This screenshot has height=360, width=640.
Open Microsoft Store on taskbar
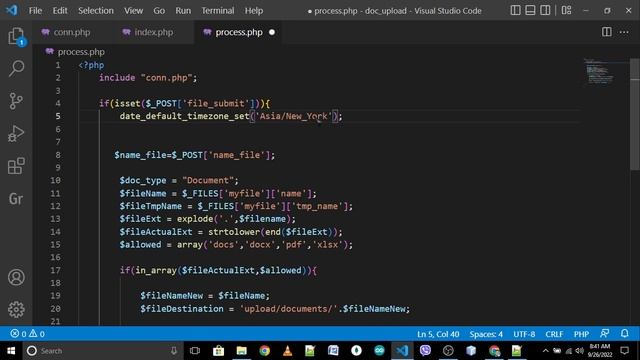218,351
